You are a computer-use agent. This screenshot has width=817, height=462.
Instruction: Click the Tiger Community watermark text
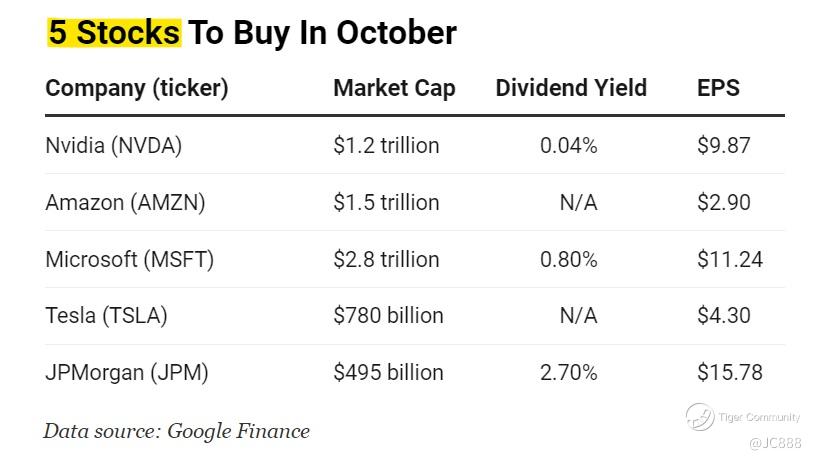(x=759, y=416)
